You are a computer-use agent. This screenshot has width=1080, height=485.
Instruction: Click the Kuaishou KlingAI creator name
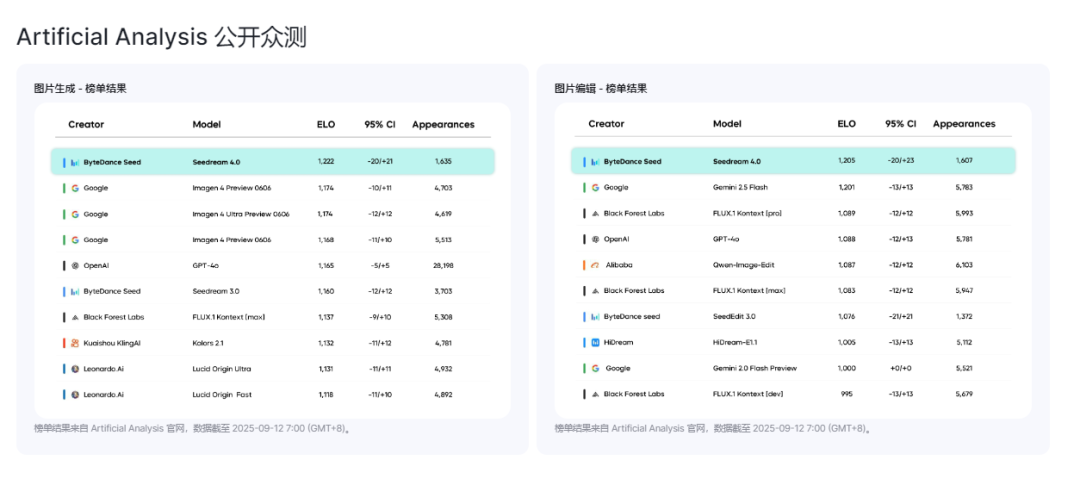[x=112, y=343]
